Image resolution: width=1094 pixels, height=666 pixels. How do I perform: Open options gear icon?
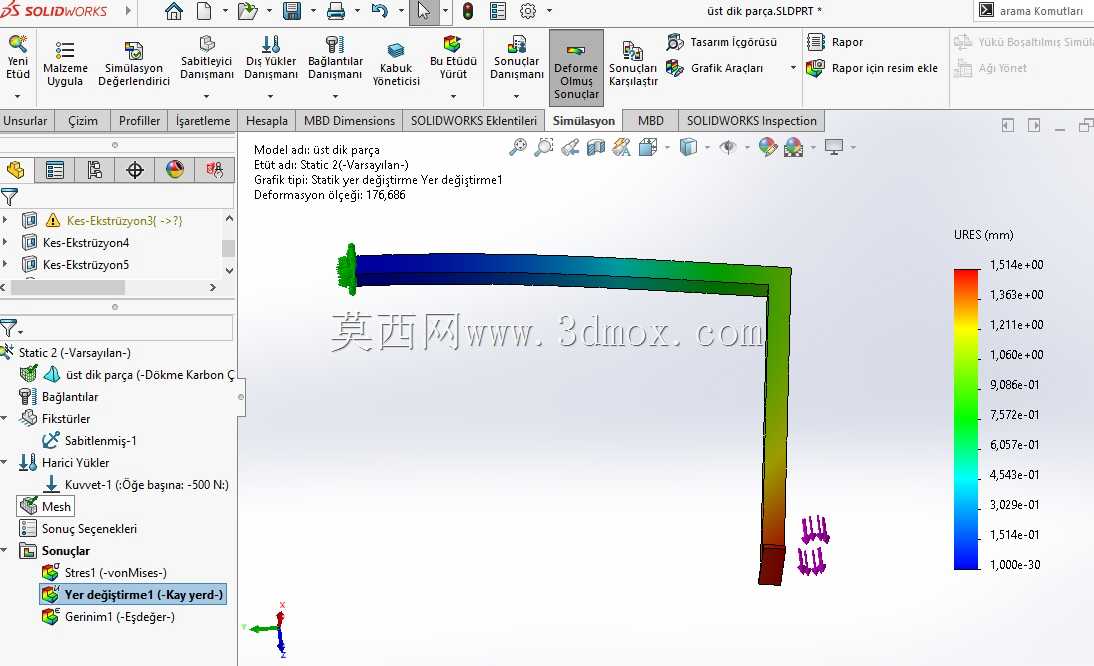[528, 11]
